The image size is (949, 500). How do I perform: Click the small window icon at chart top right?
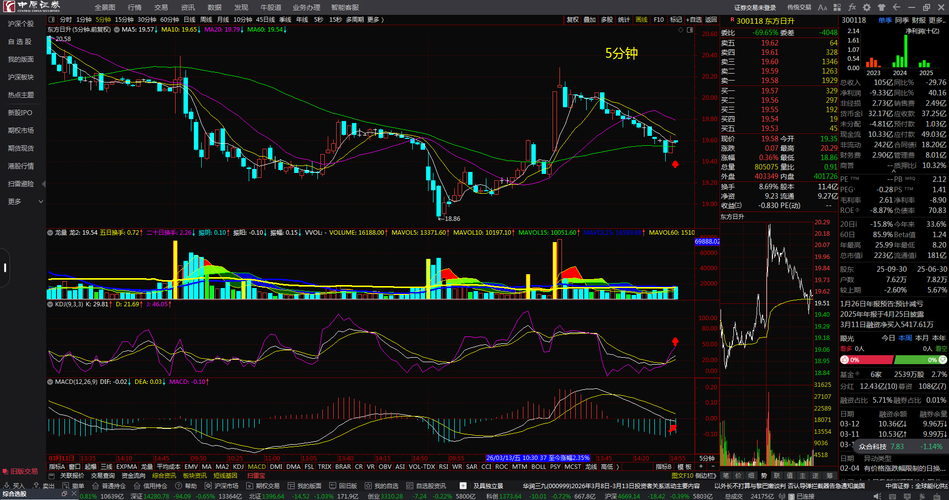click(689, 30)
